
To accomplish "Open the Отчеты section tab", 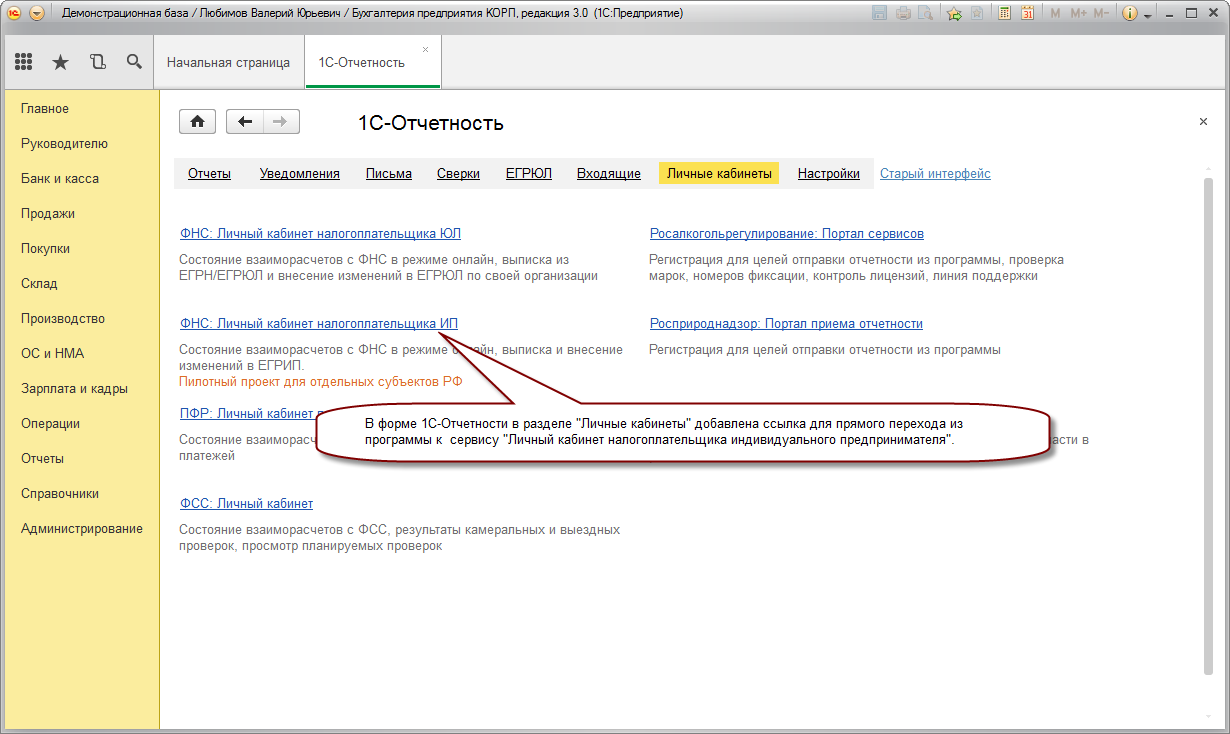I will [209, 173].
